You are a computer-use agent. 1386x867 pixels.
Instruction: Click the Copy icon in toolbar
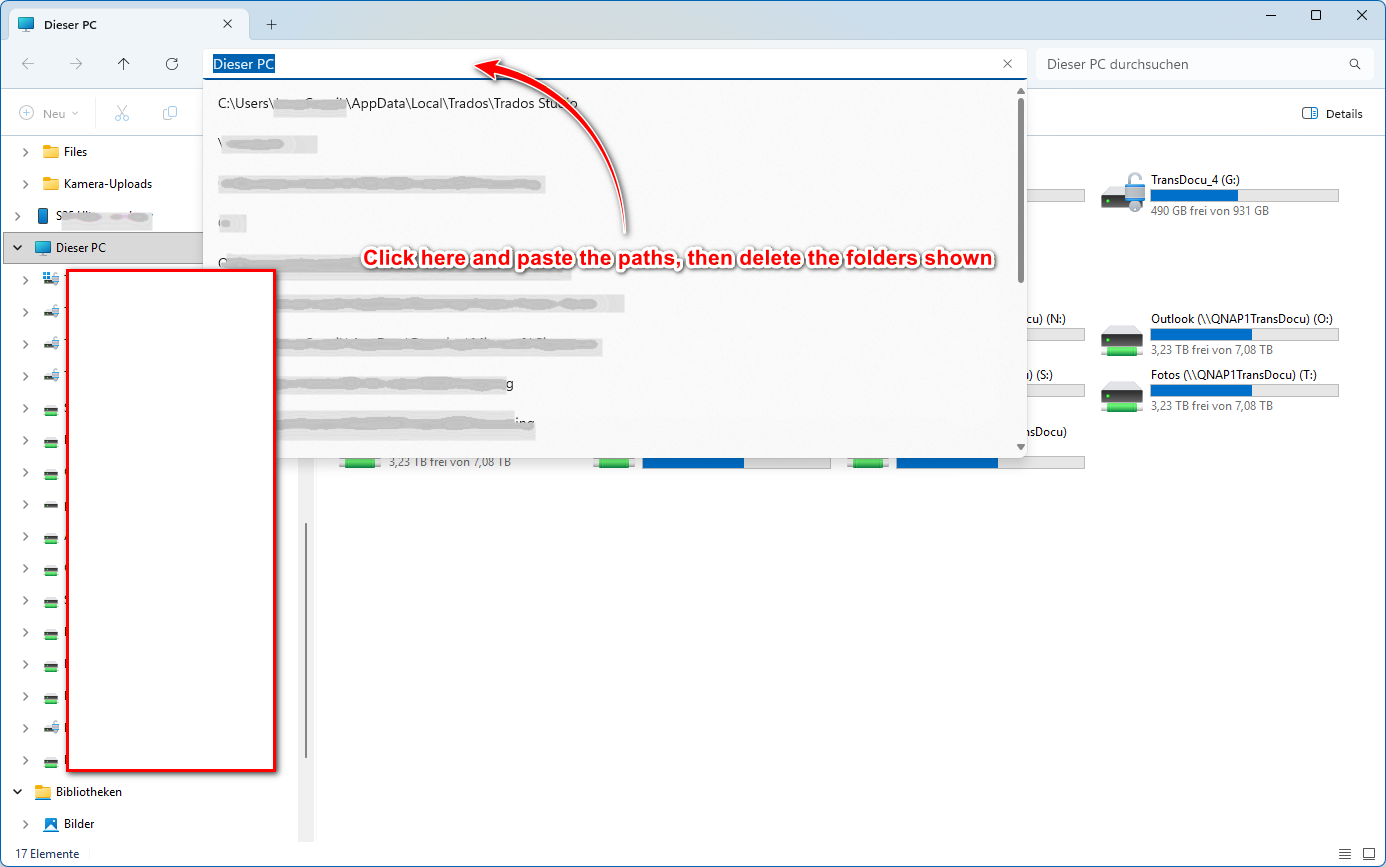click(170, 114)
